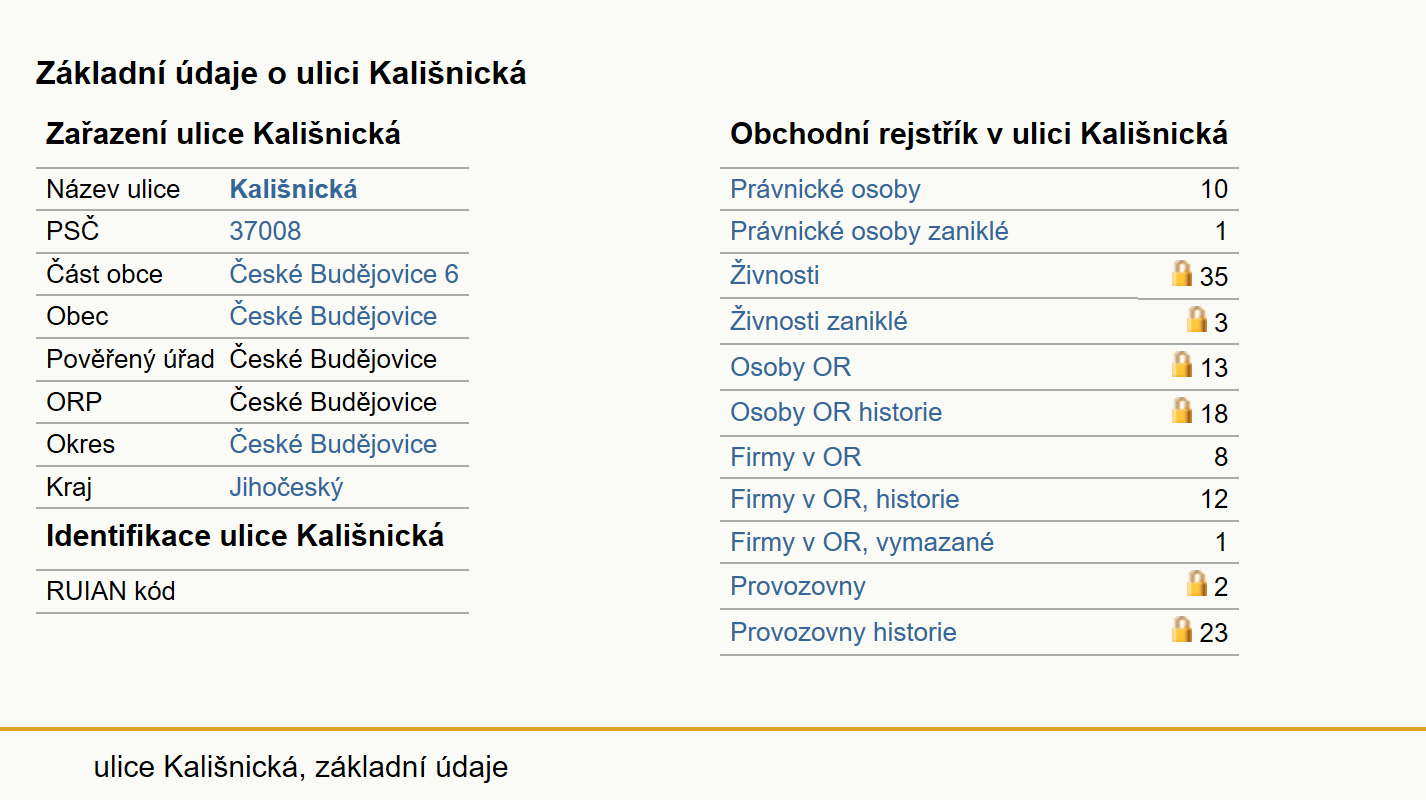1426x800 pixels.
Task: Open the Jihočeský region link
Action: pos(286,488)
